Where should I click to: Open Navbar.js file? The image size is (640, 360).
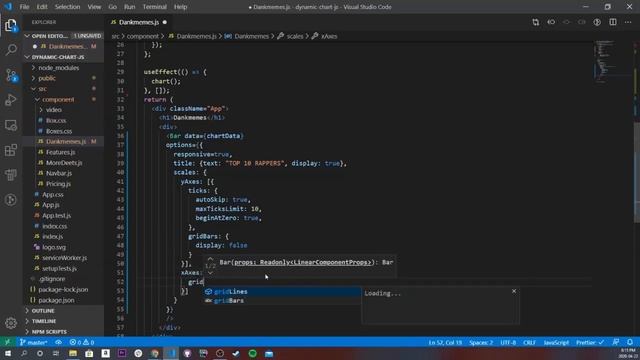coord(59,173)
